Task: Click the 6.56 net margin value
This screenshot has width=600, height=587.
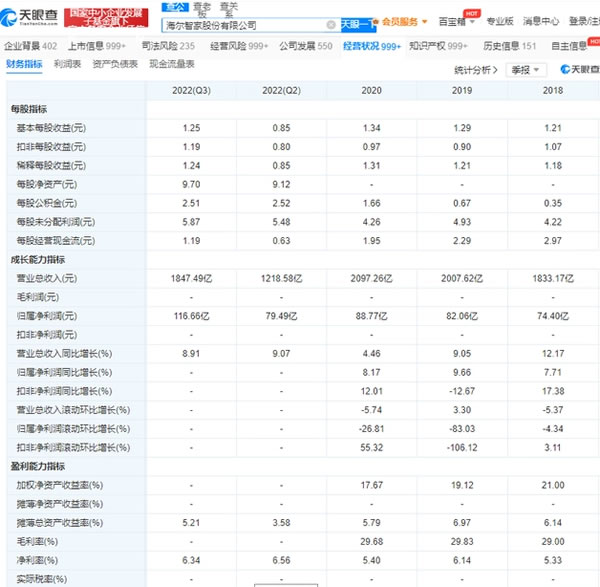Action: tap(281, 560)
